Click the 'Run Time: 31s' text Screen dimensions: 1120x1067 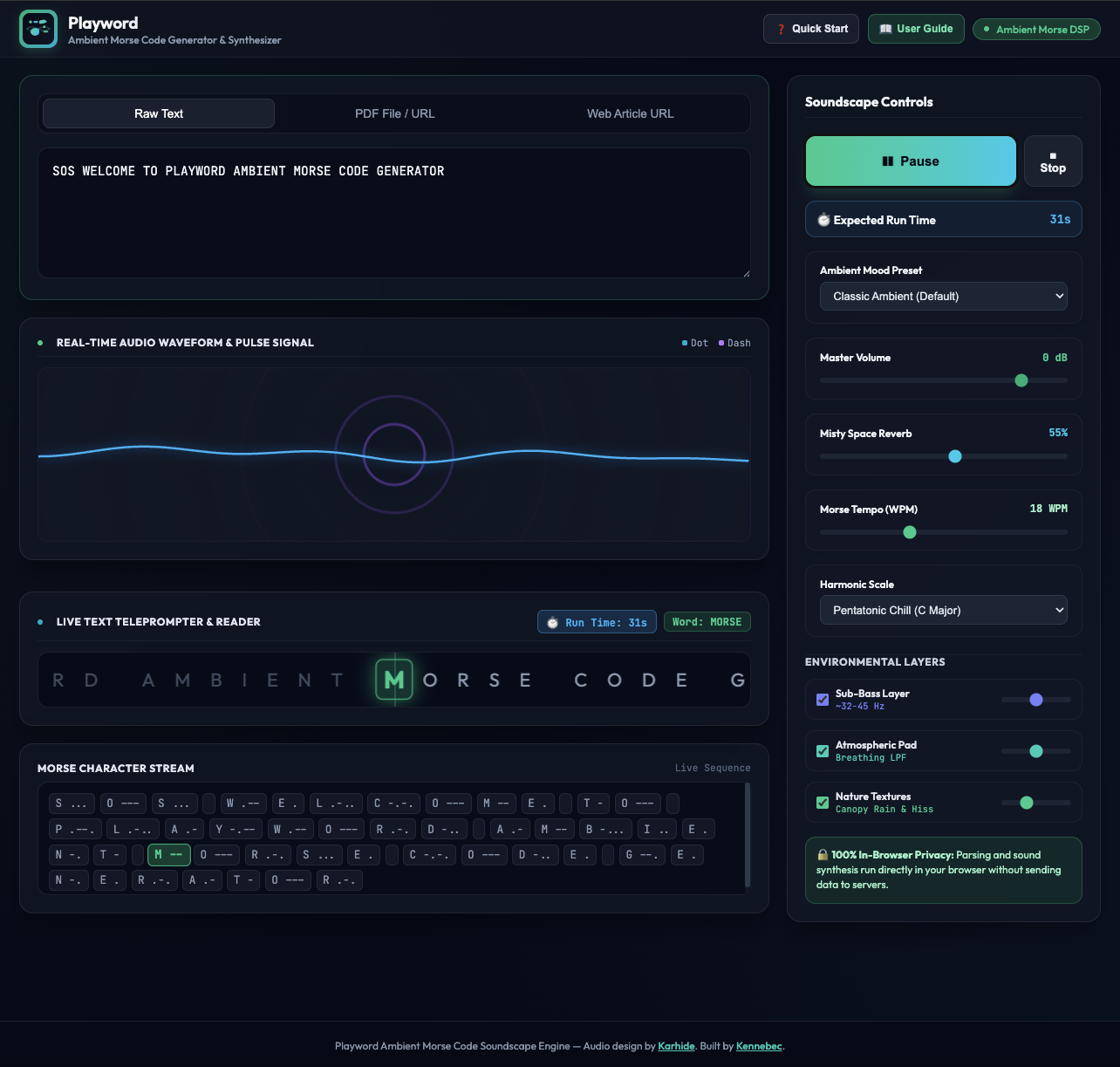606,623
